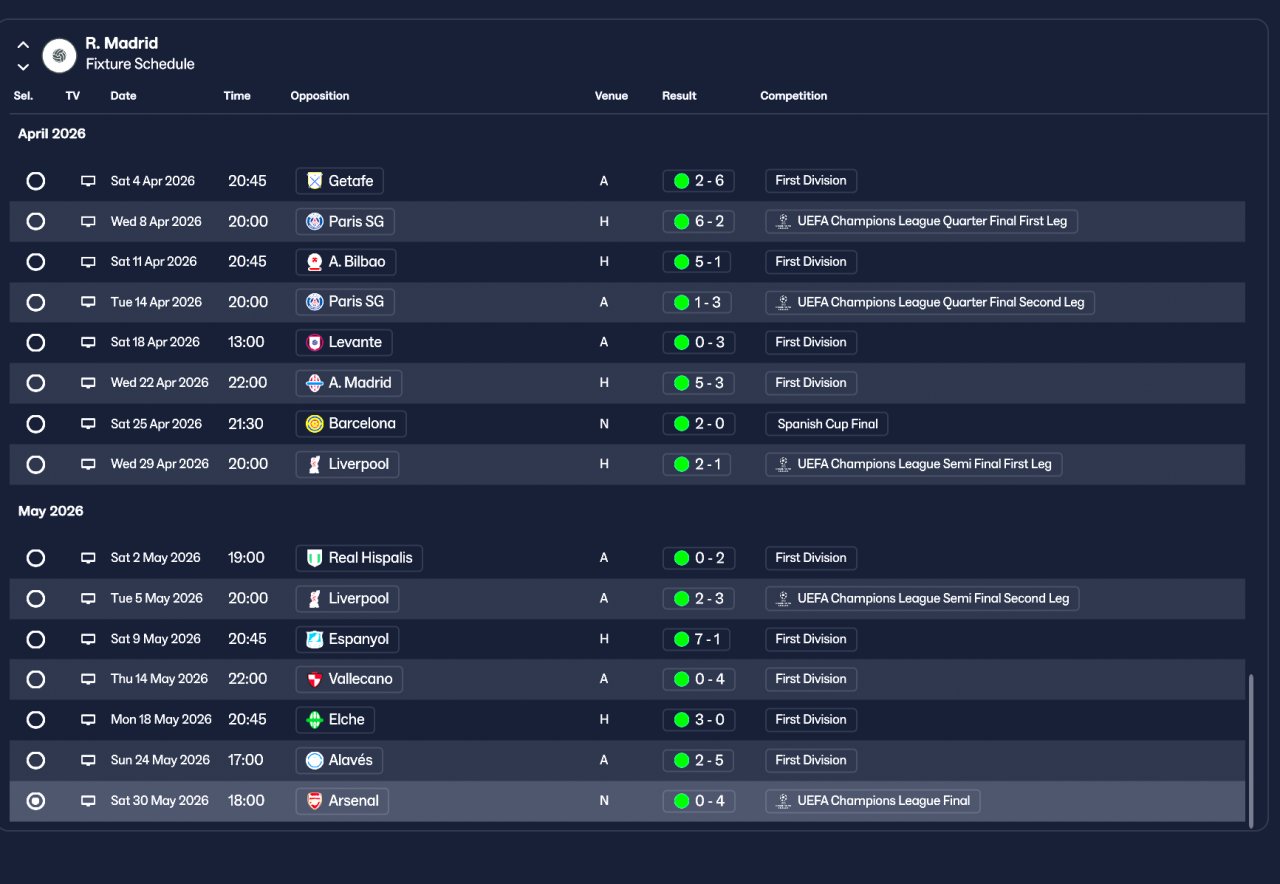The width and height of the screenshot is (1280, 884).
Task: Click the TV icon for the A. Madrid fixture
Action: coord(88,383)
